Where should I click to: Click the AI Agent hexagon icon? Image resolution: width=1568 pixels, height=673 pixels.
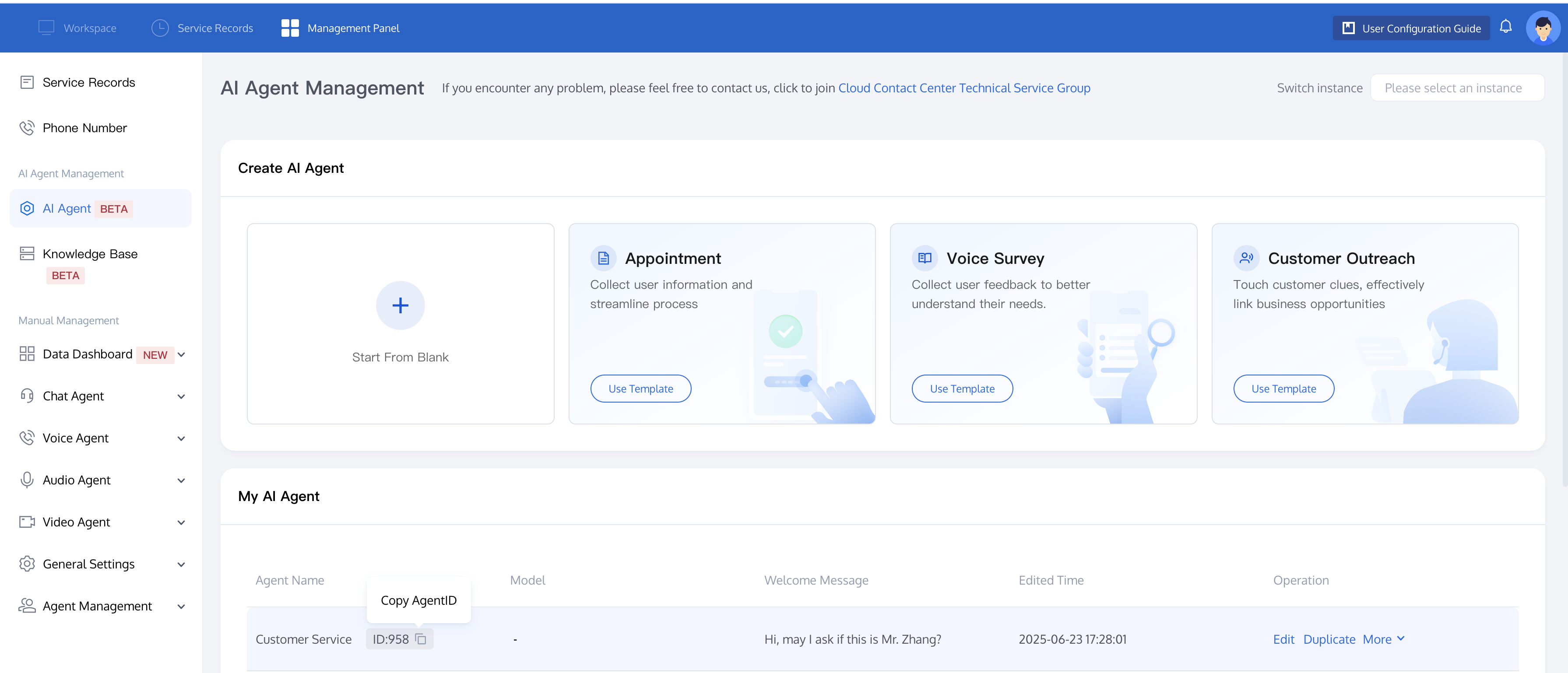point(27,209)
